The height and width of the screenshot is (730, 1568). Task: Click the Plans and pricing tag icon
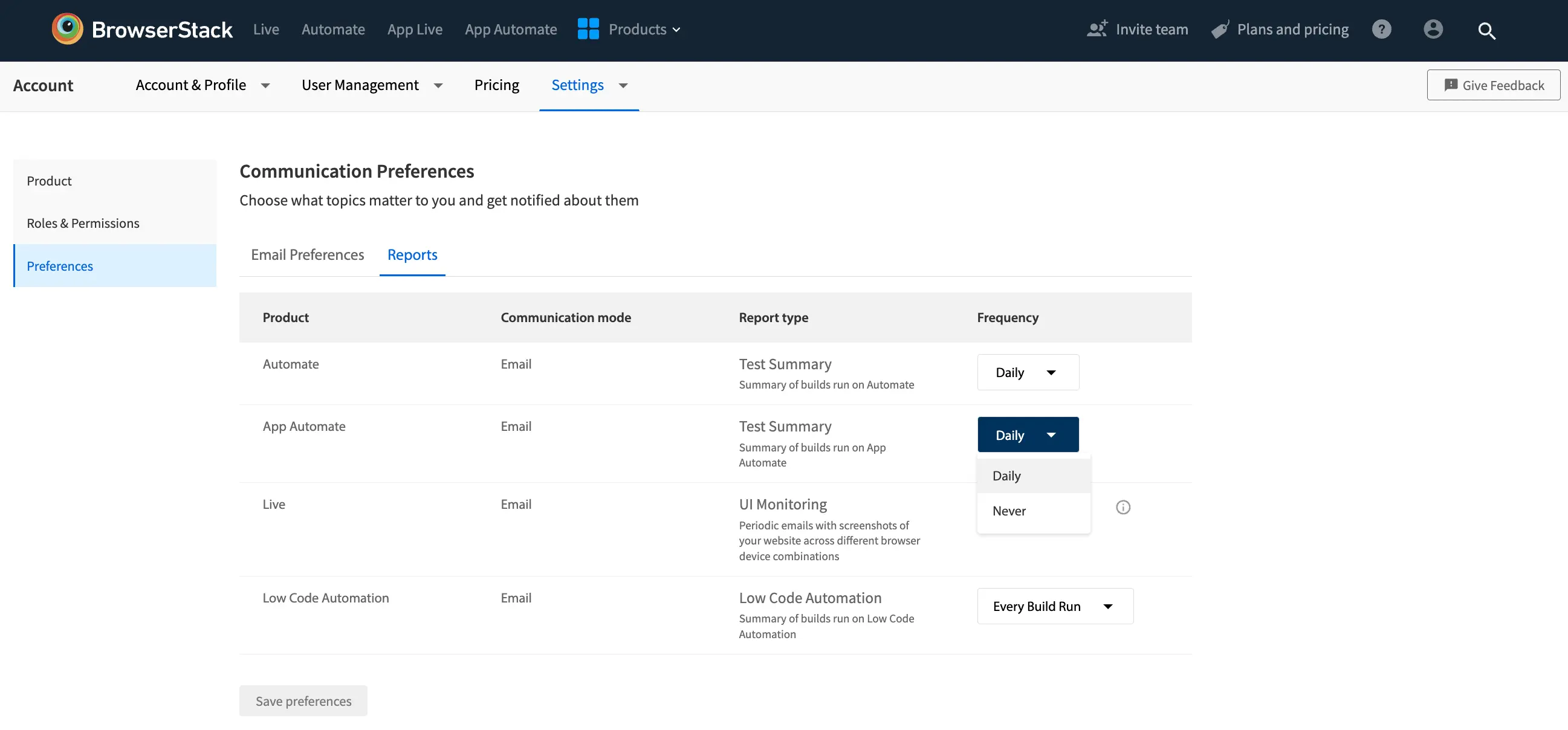point(1220,29)
